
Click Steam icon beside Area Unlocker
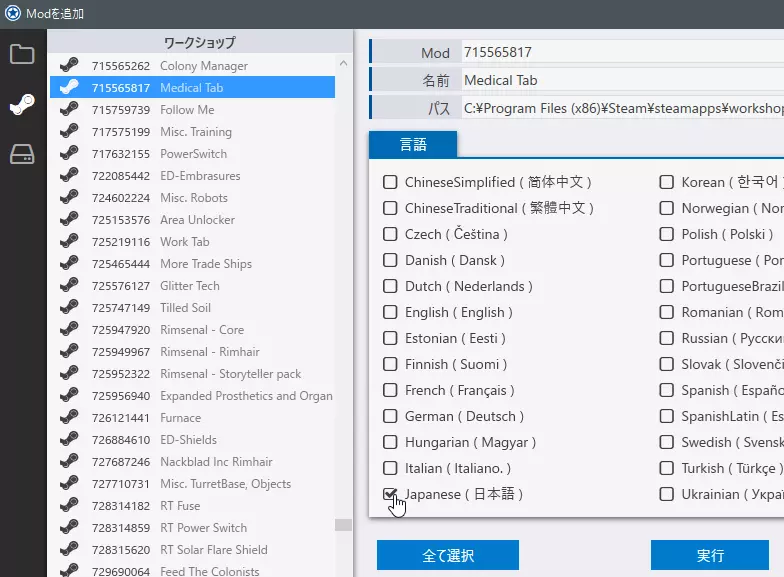pos(69,220)
